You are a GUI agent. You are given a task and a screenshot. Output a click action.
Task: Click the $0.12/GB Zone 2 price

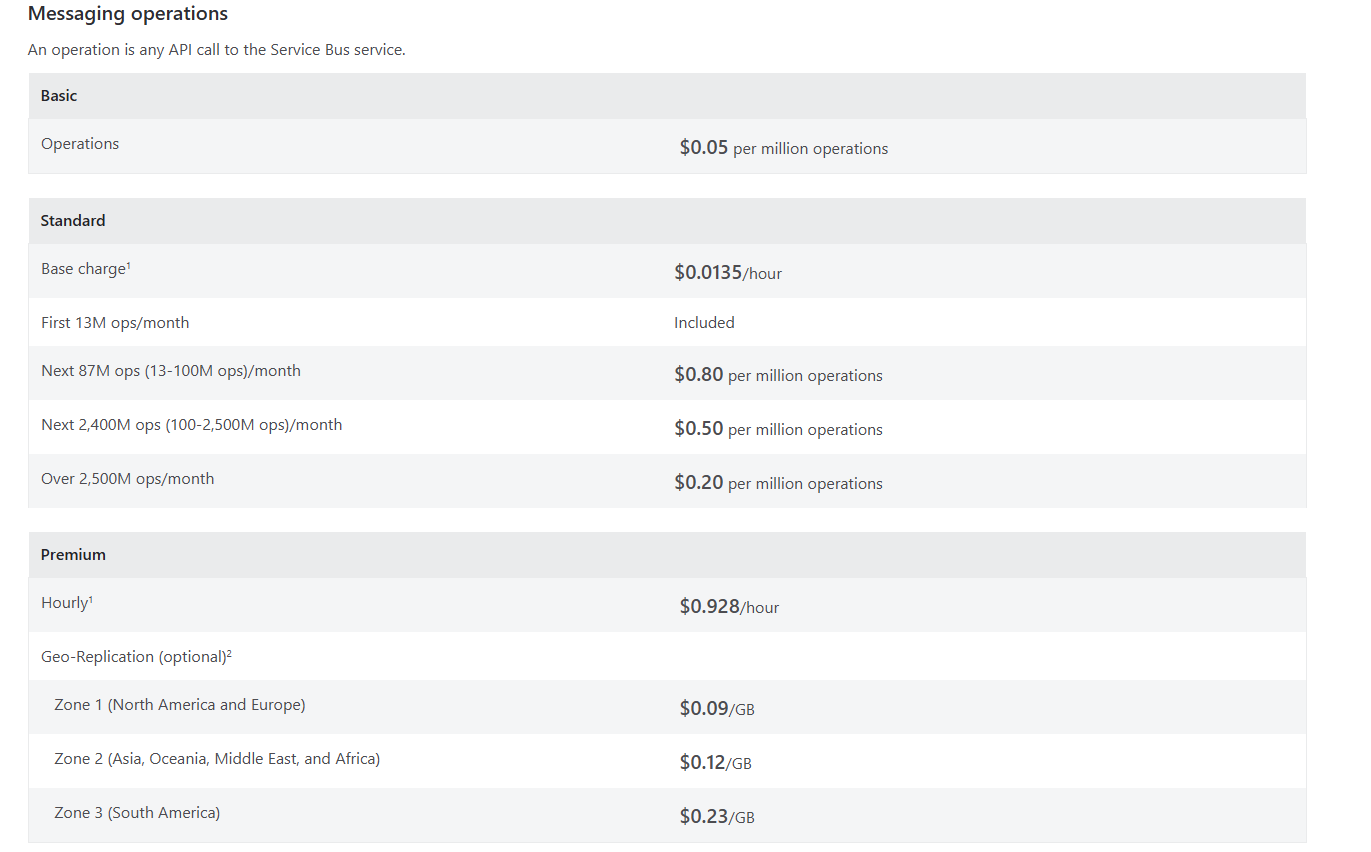tap(715, 763)
